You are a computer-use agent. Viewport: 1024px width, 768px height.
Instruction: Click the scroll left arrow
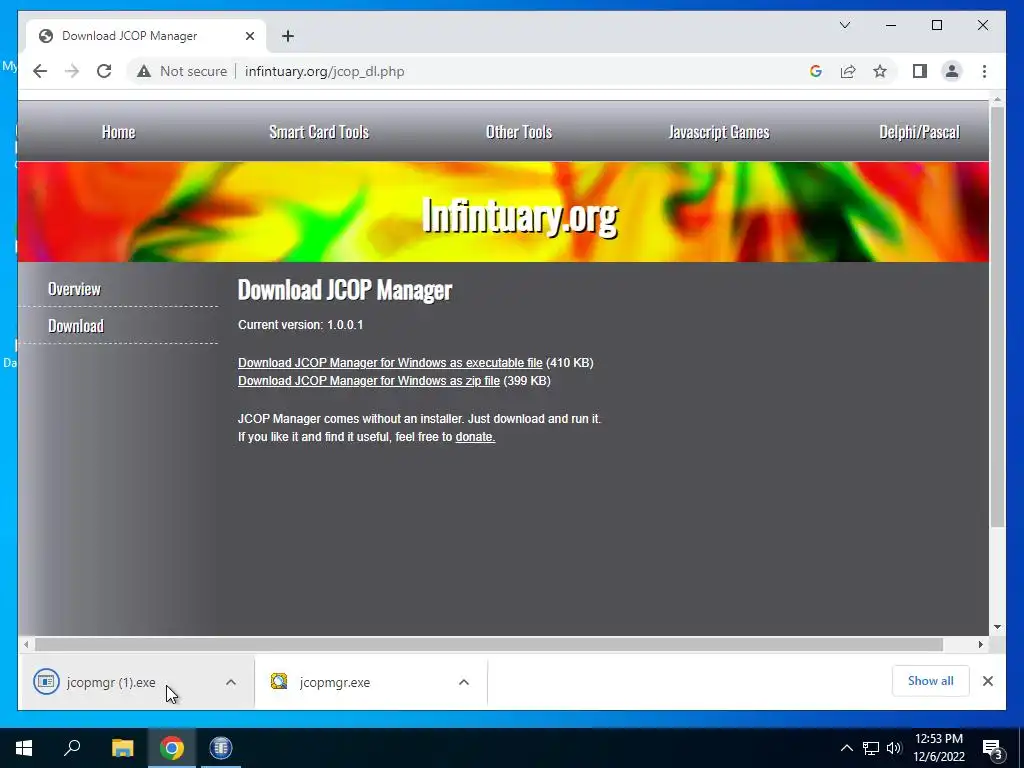pos(25,645)
